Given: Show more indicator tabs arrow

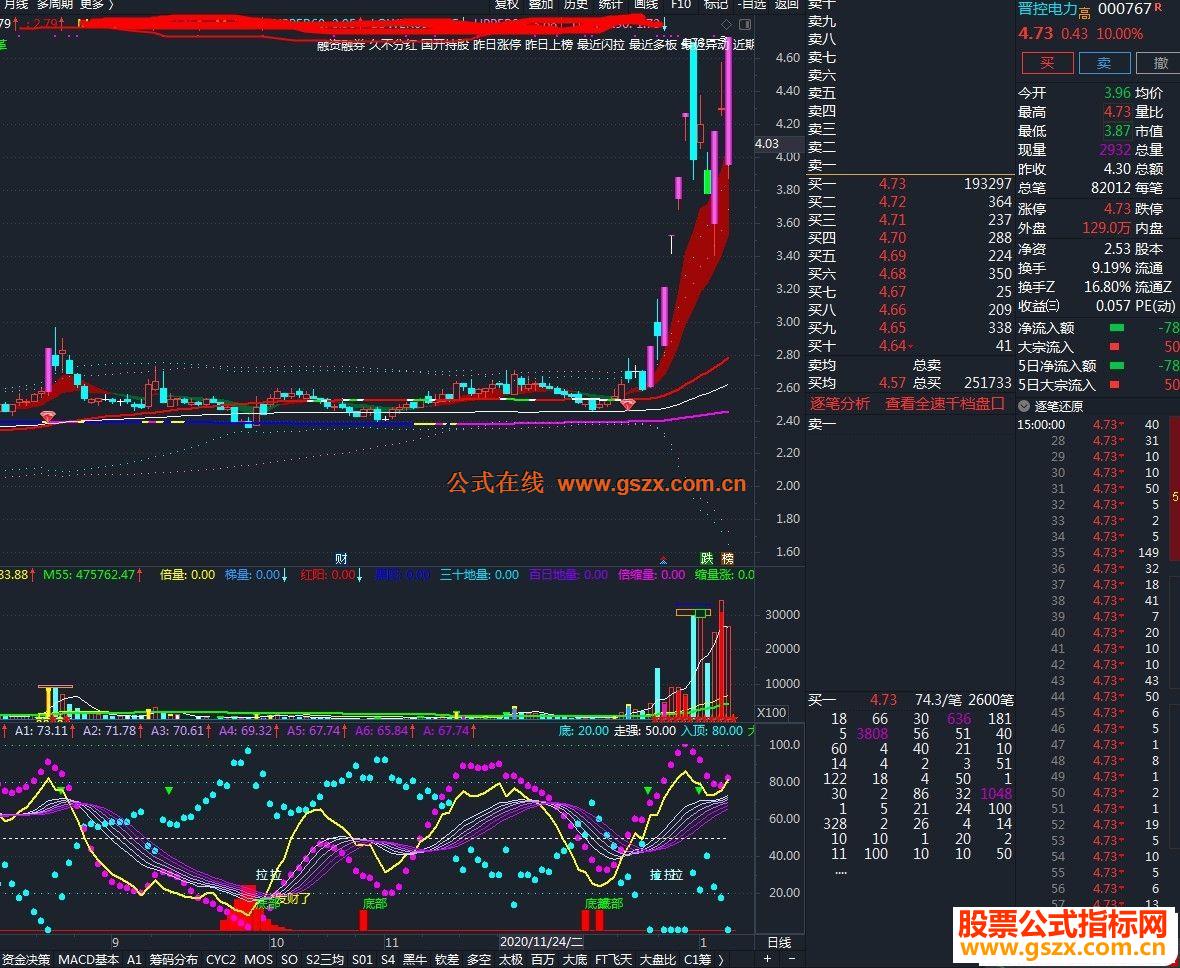Looking at the screenshot, I should tap(721, 960).
